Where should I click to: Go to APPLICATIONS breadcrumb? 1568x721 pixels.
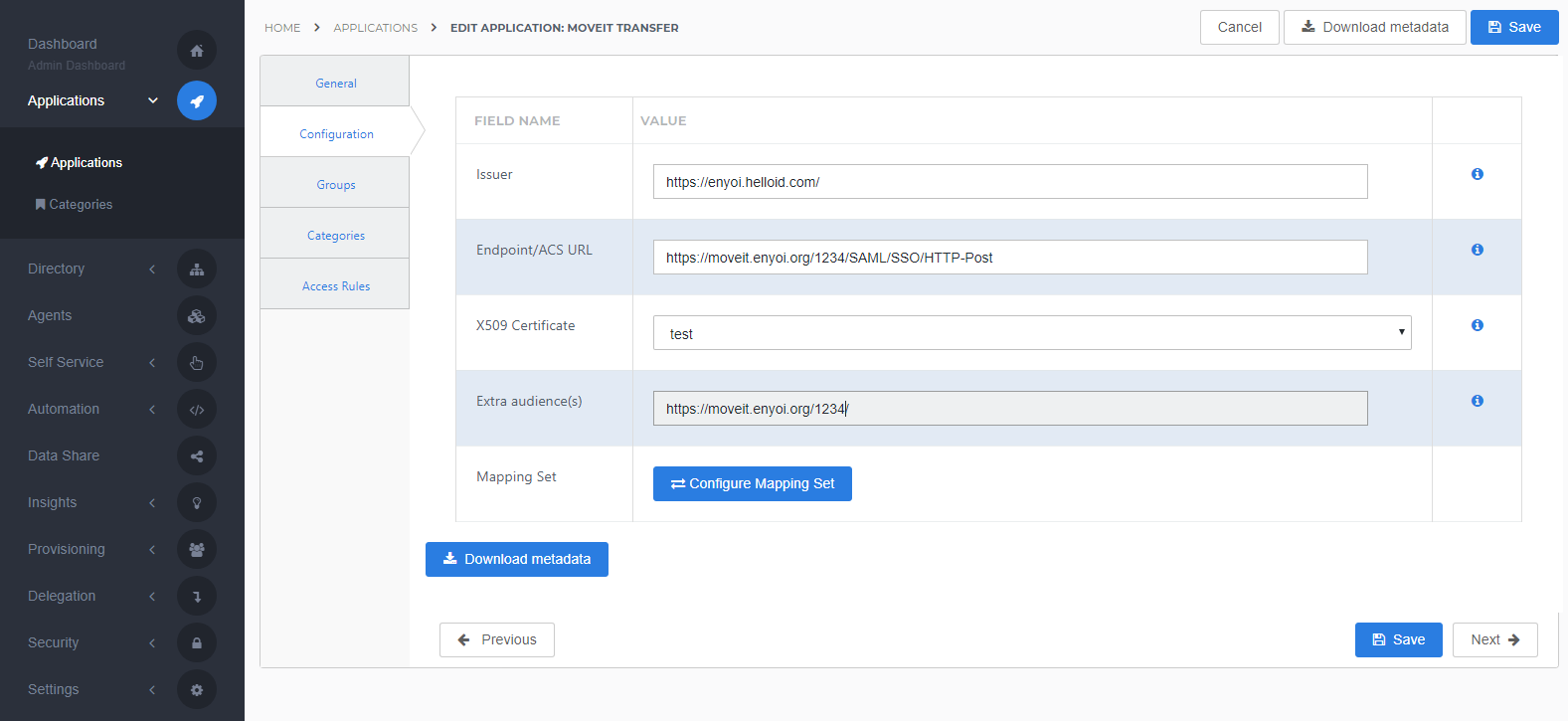click(x=376, y=28)
